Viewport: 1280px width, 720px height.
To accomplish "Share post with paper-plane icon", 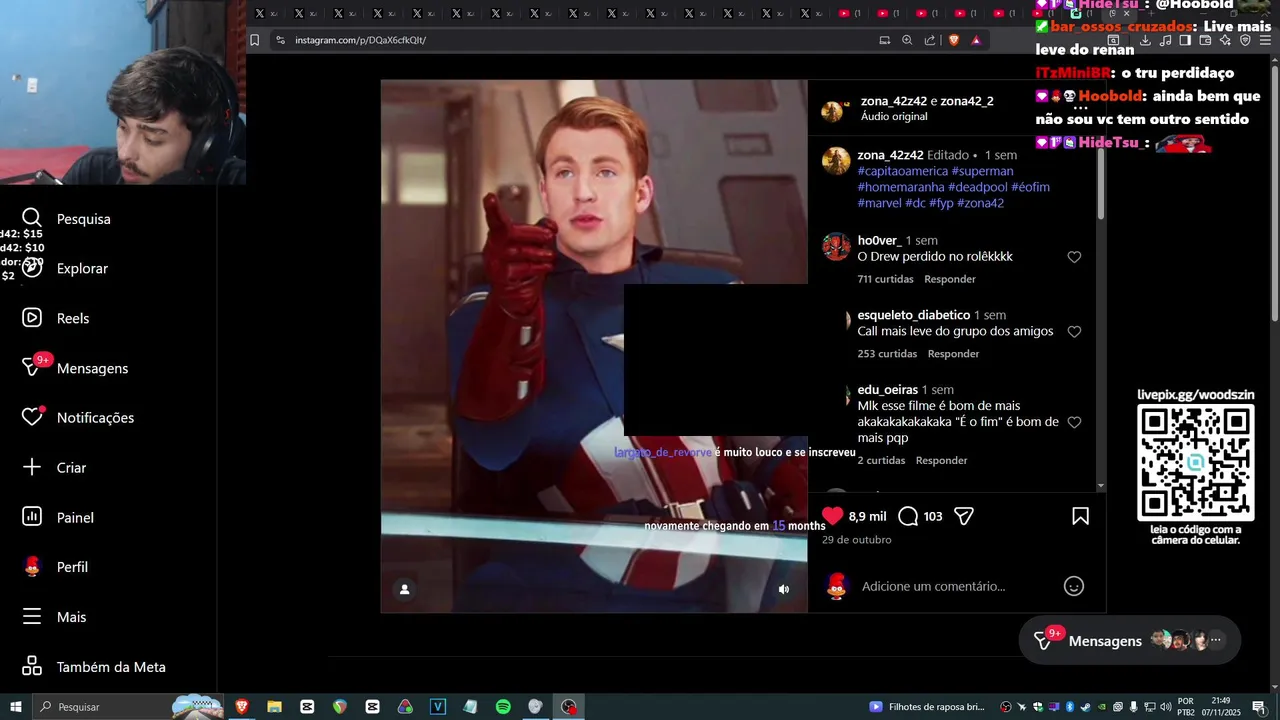I will 964,516.
